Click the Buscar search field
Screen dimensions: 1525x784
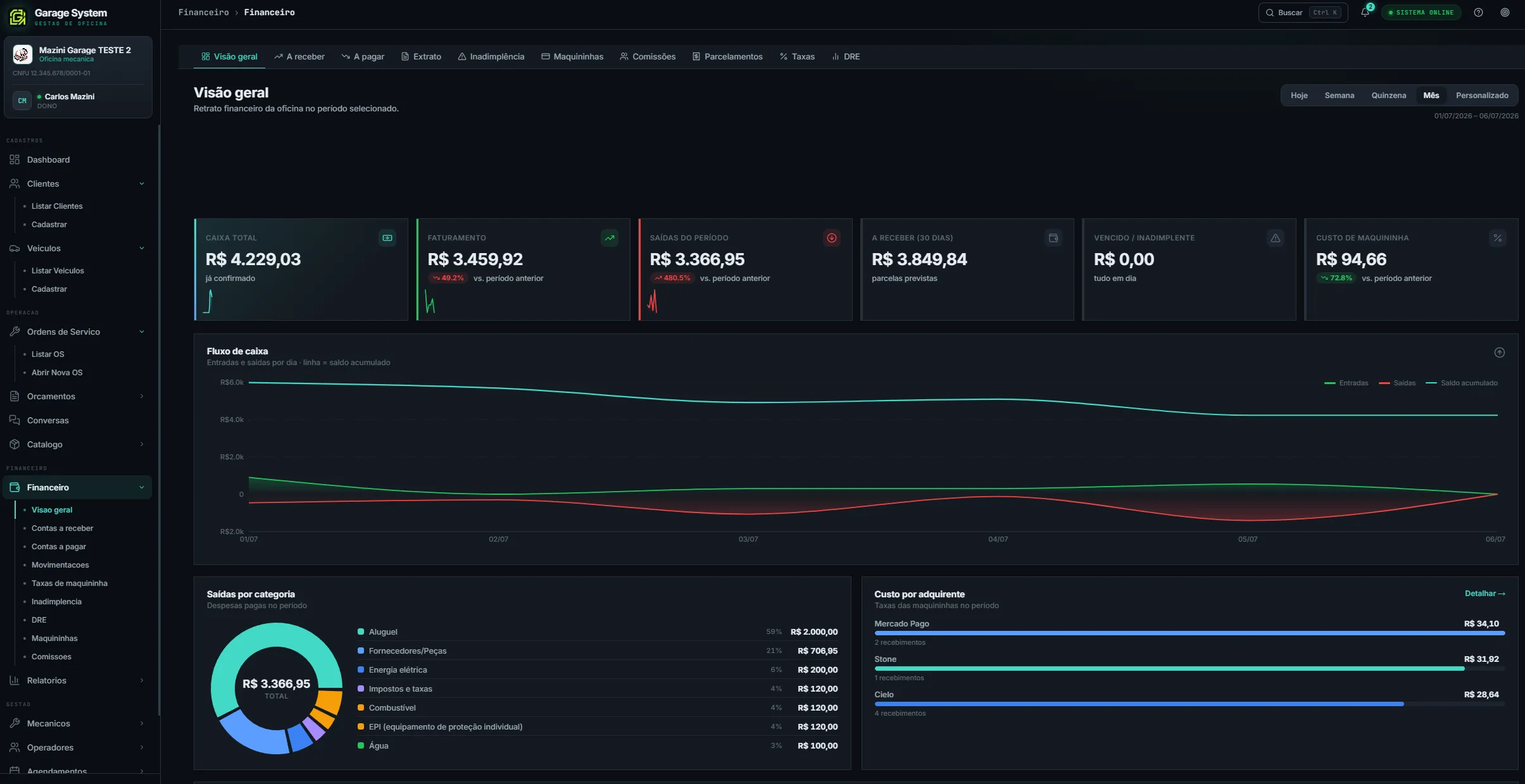pos(1303,13)
